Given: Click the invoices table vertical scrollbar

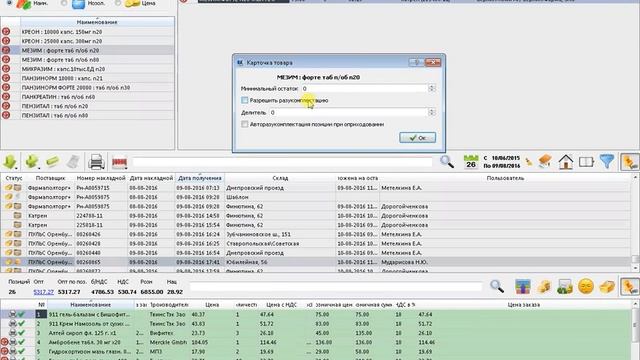Looking at the screenshot, I should (x=635, y=223).
